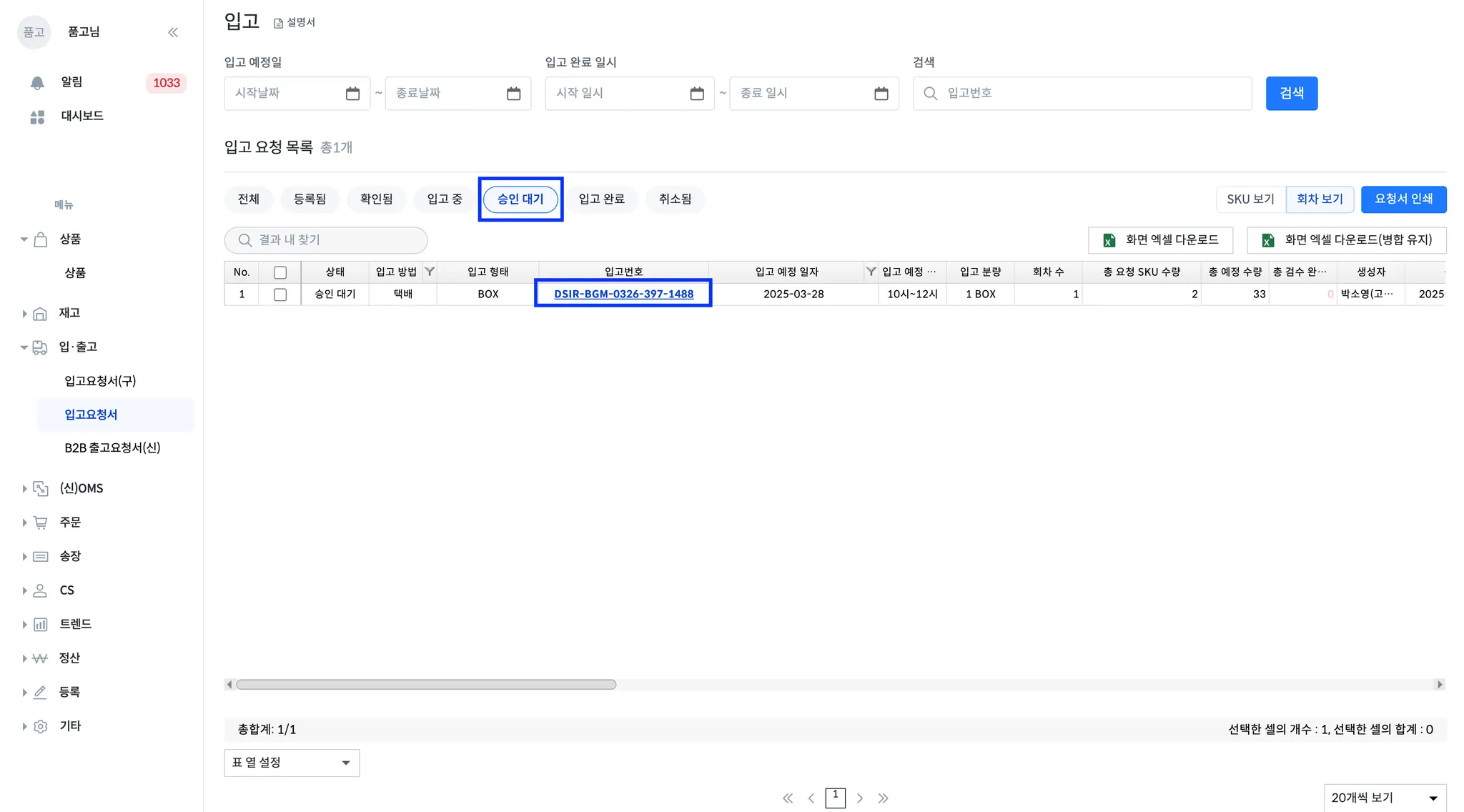The image size is (1464, 812).
Task: Select the 취소됨 status tab
Action: tap(675, 199)
